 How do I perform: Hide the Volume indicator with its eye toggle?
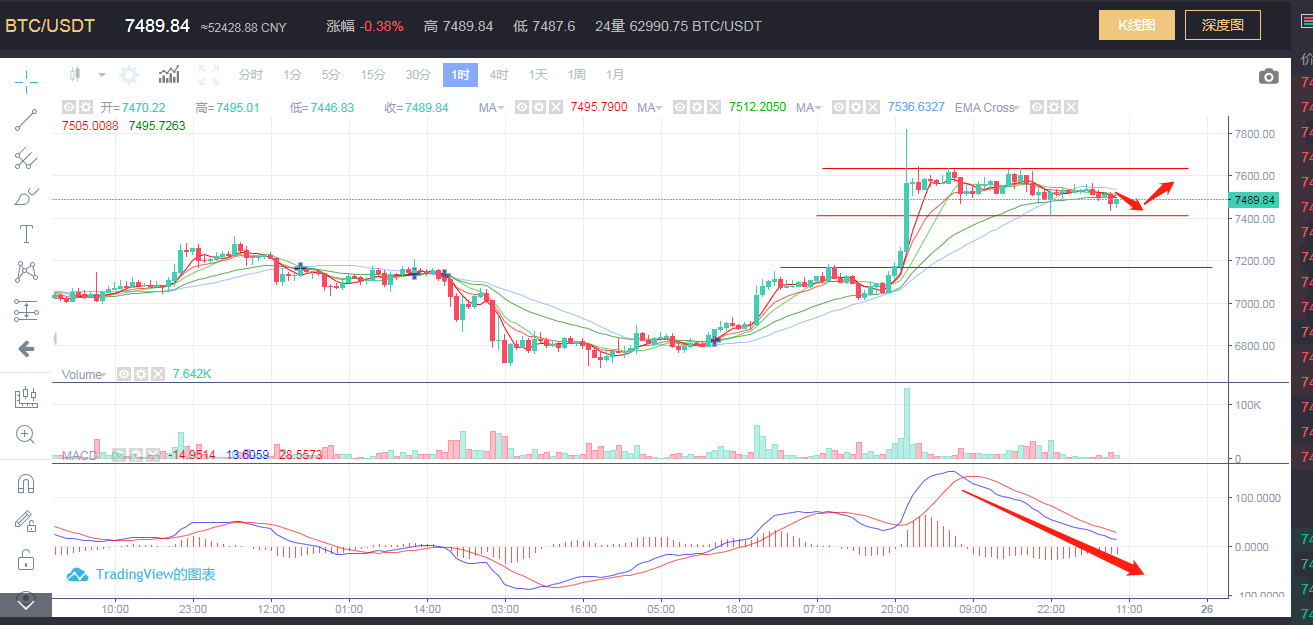click(x=125, y=374)
